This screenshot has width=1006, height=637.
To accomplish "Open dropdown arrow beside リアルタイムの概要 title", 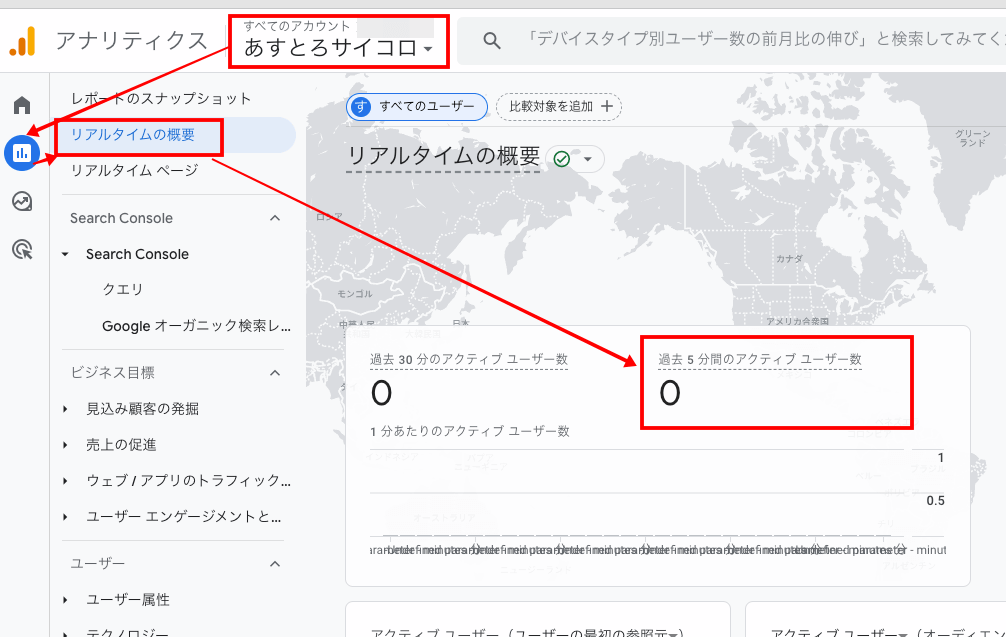I will (588, 159).
